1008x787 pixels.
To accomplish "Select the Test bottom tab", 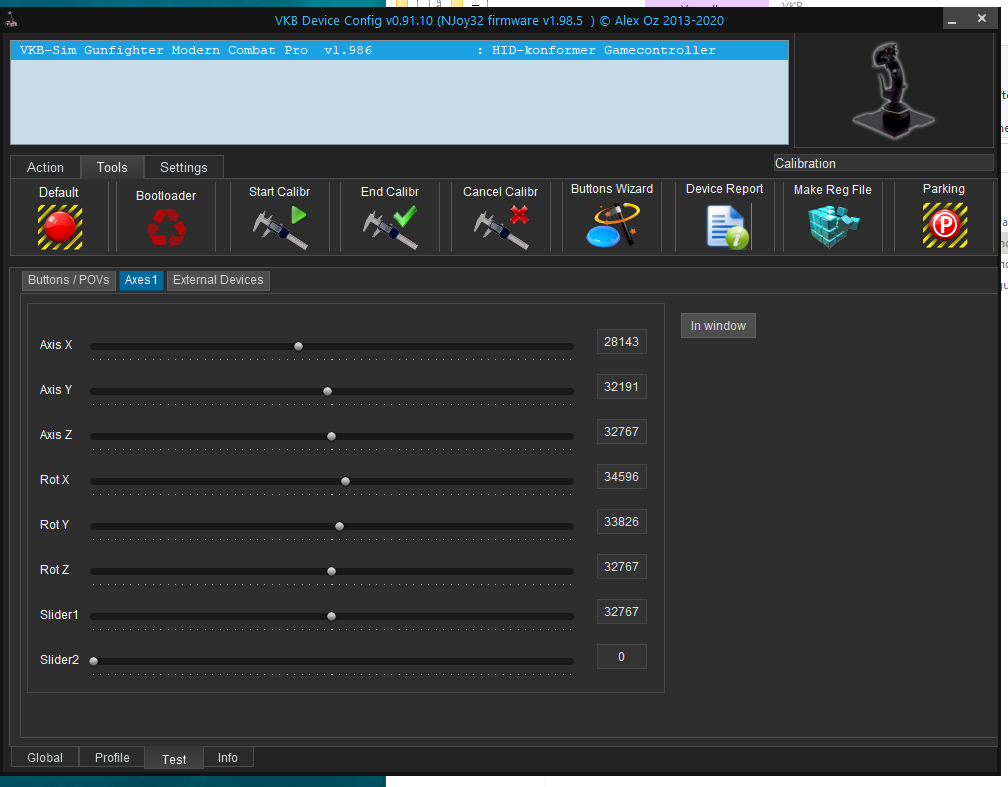I will pos(174,759).
